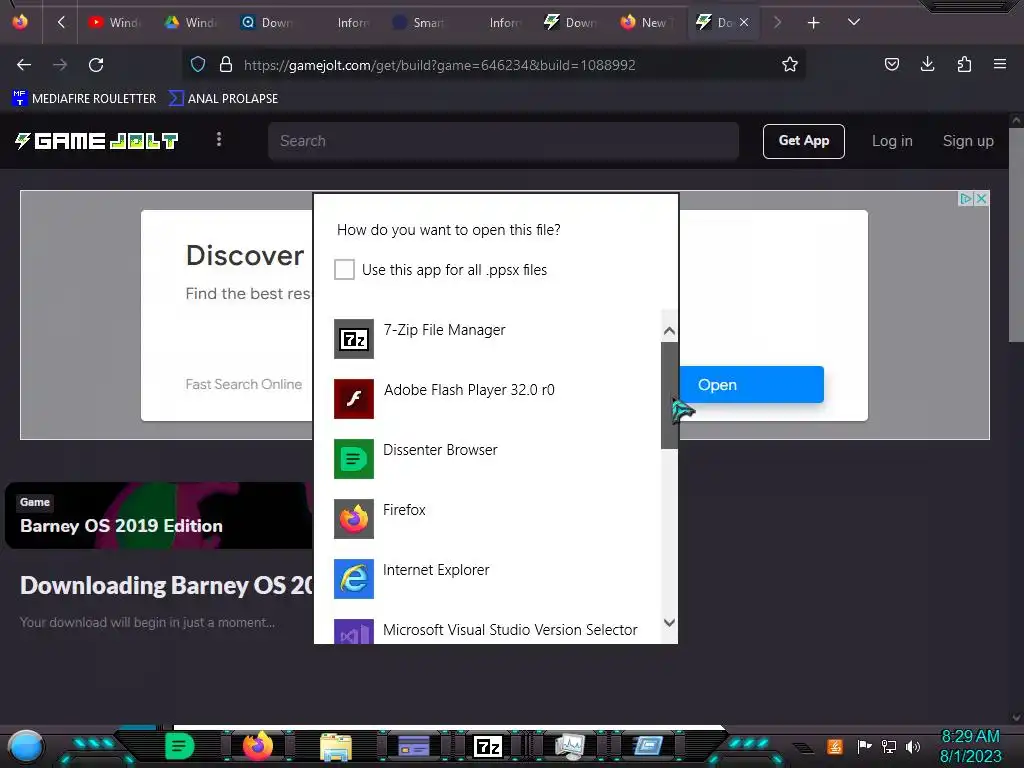Open Barney OS 2019 Edition game card

click(159, 516)
